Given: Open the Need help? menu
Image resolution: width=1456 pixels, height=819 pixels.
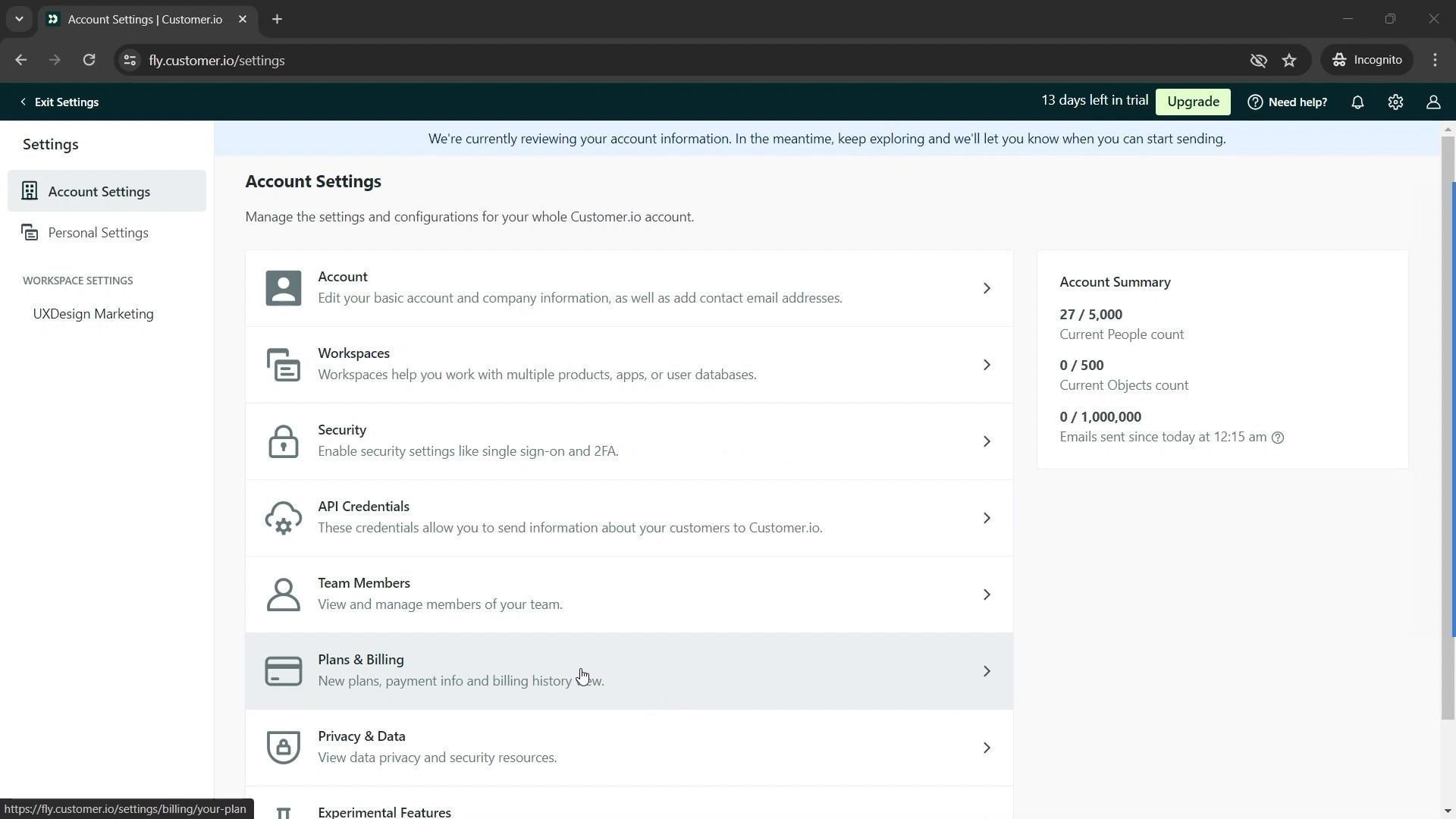Looking at the screenshot, I should pos(1288,102).
